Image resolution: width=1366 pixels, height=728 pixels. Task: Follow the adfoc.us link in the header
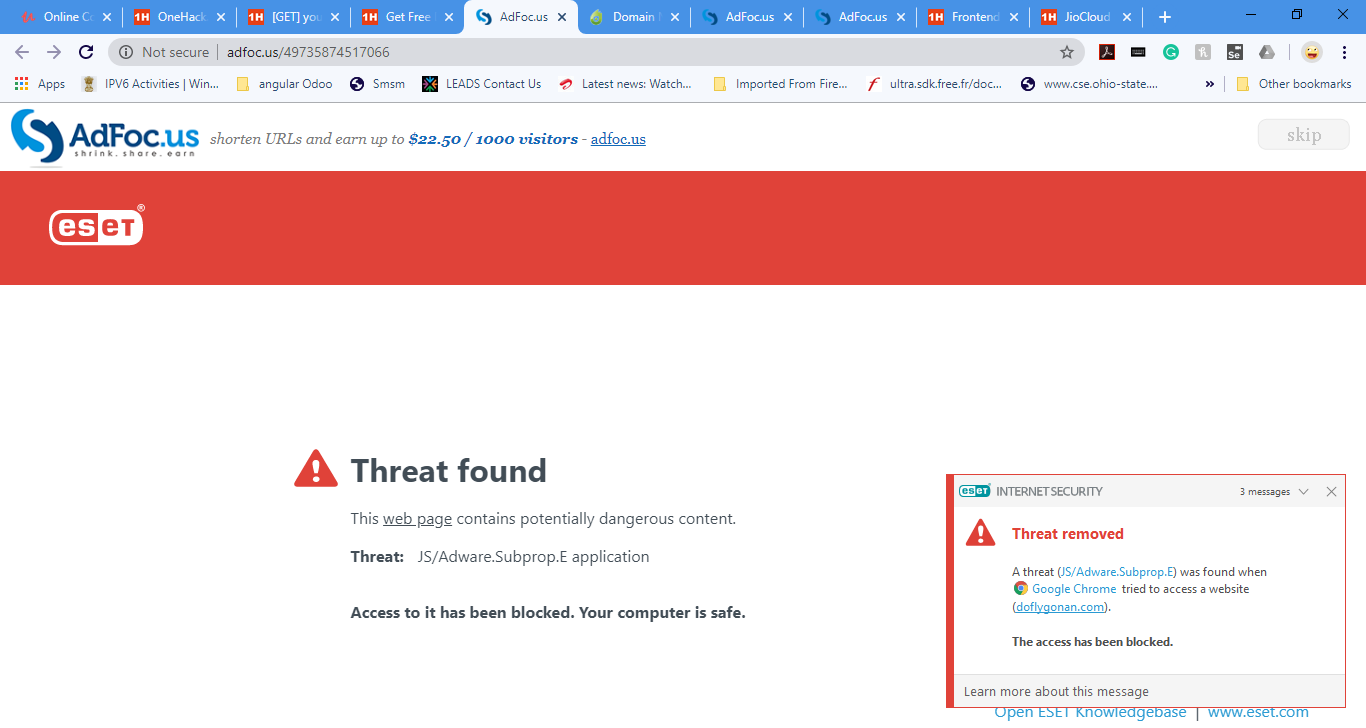(x=618, y=139)
